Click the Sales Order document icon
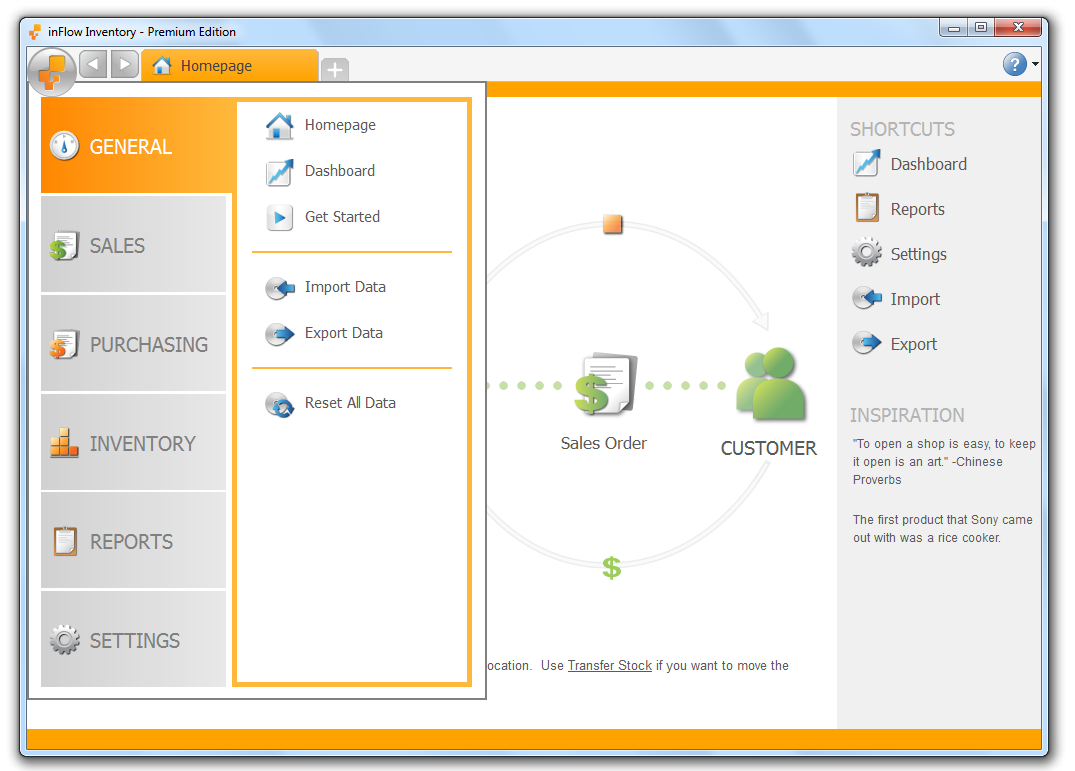This screenshot has width=1075, height=771. click(x=606, y=384)
